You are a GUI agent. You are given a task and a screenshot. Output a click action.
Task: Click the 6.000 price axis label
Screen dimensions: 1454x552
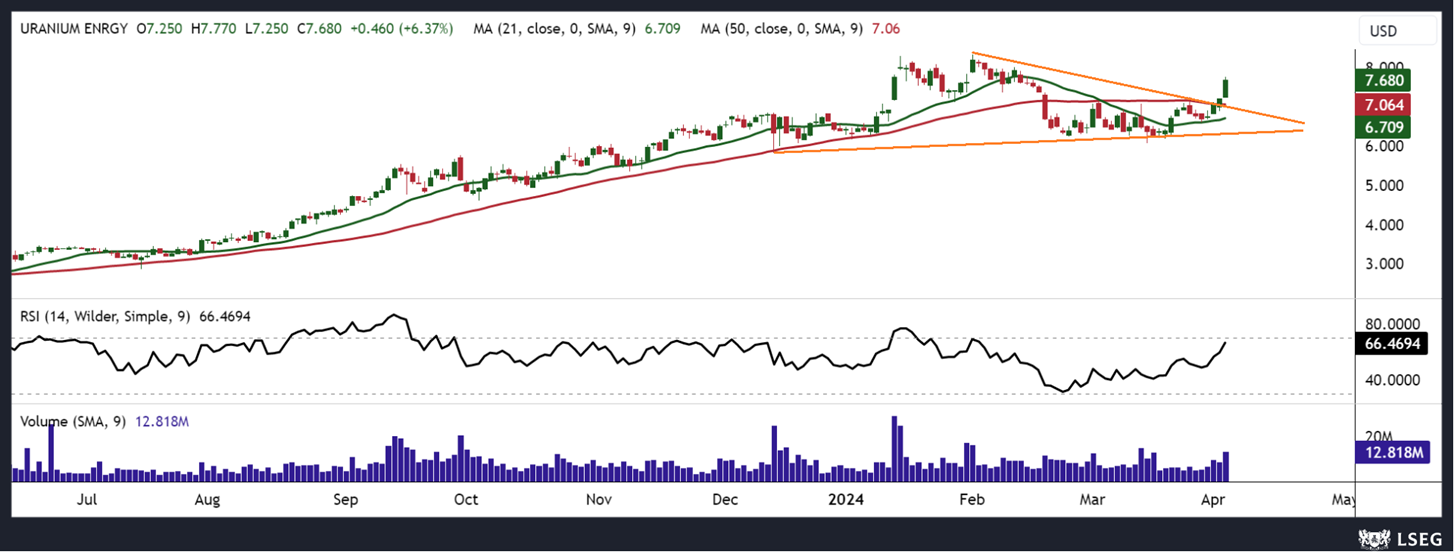click(x=1384, y=146)
